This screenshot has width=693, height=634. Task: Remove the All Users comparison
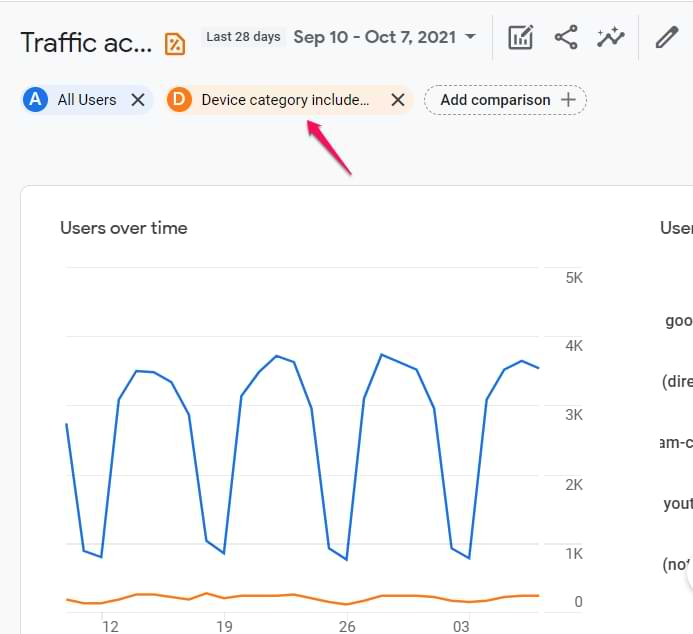click(x=138, y=100)
